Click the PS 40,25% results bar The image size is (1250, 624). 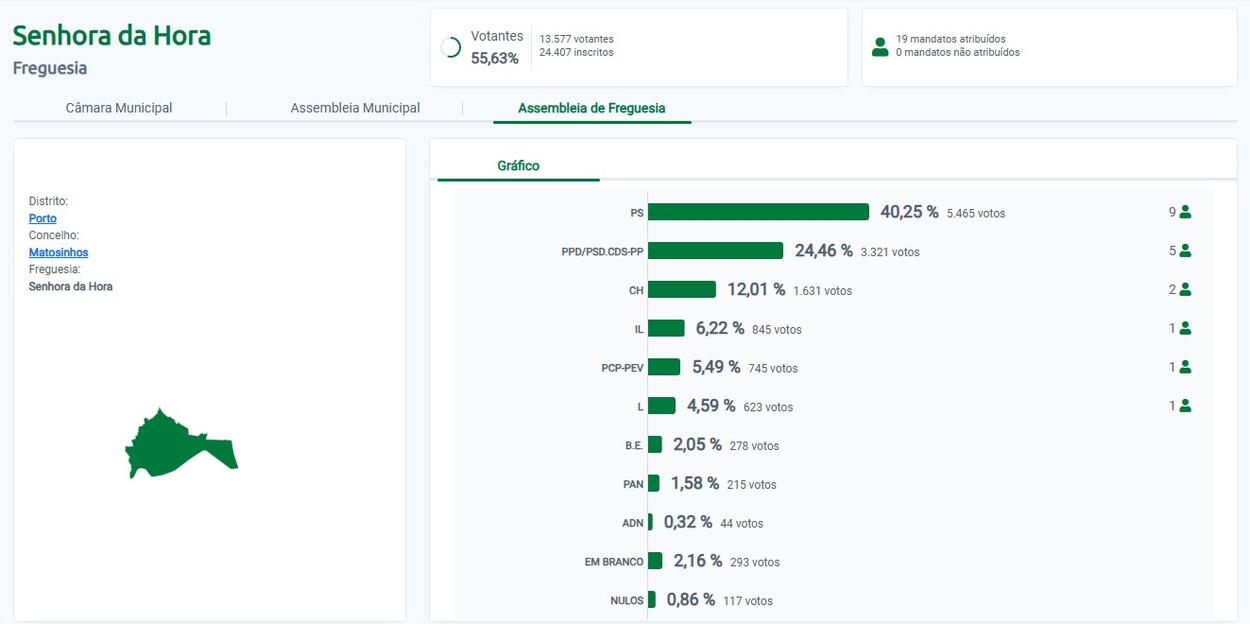pos(758,212)
